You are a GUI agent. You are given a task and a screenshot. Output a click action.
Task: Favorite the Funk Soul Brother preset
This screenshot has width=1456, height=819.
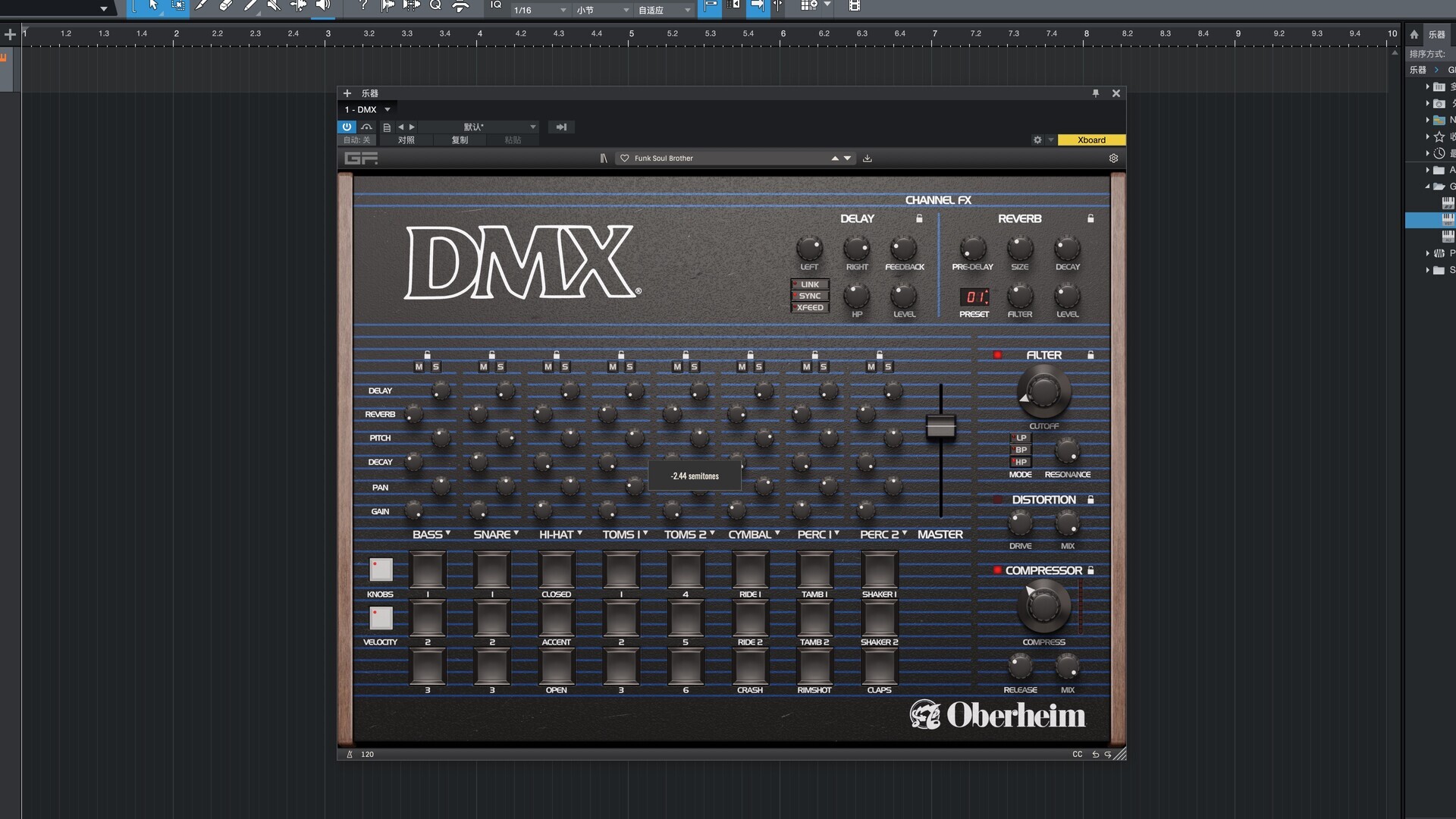tap(625, 158)
